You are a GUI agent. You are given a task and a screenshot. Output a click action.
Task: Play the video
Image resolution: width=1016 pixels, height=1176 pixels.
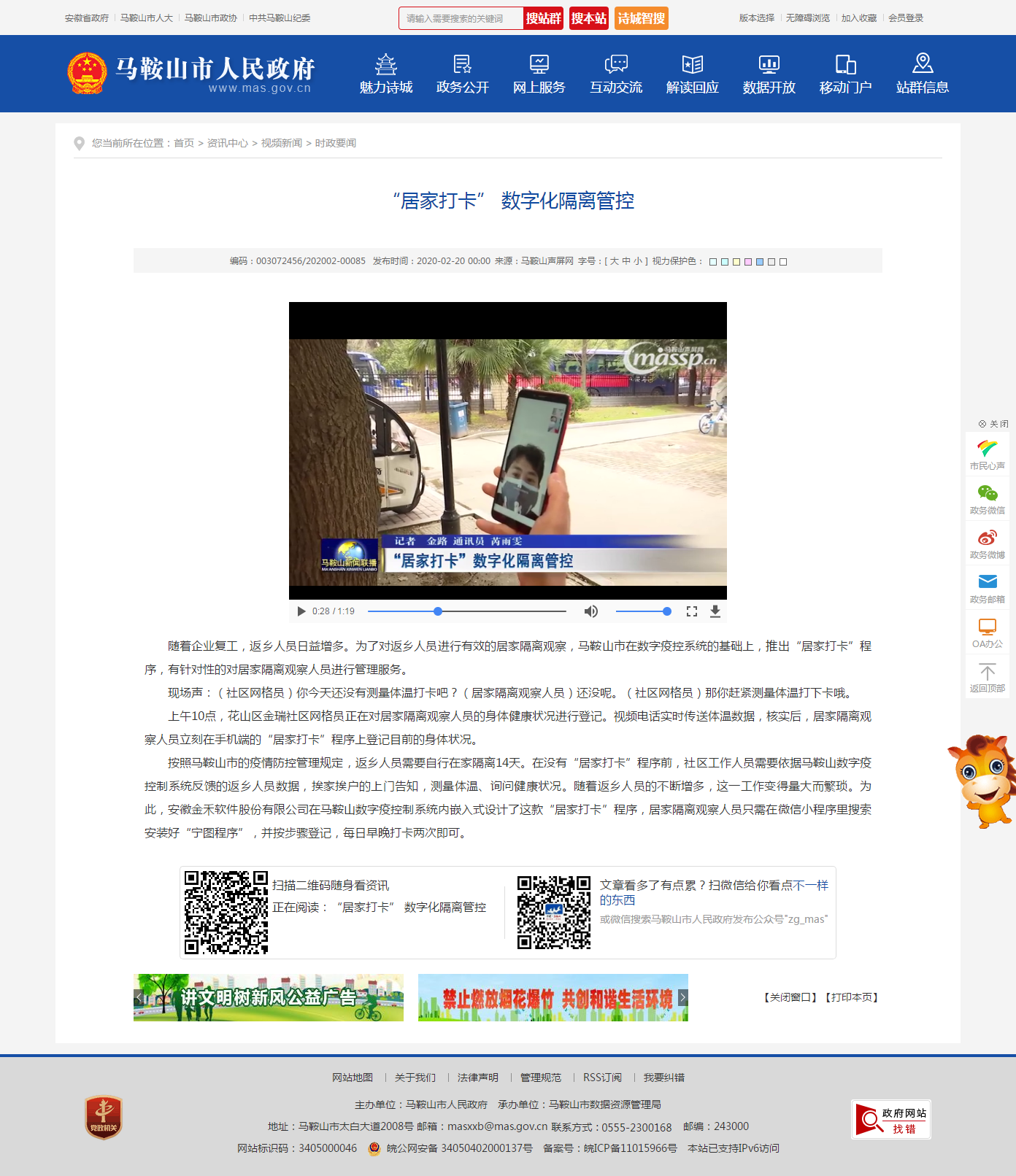pos(301,611)
